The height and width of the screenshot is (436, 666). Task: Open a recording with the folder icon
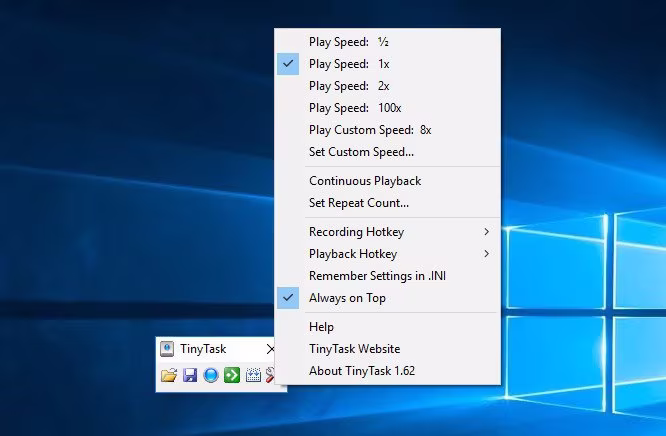(x=169, y=375)
